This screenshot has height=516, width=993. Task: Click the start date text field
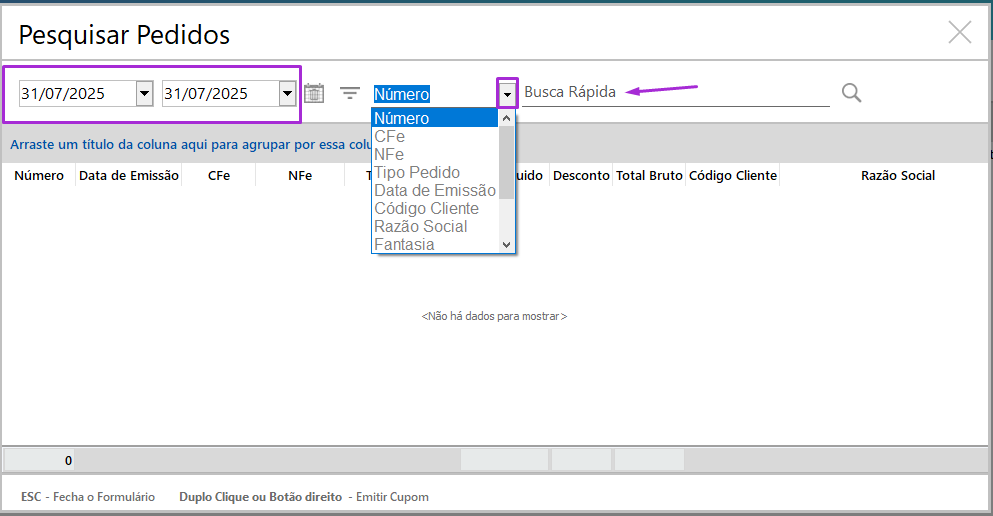point(76,94)
